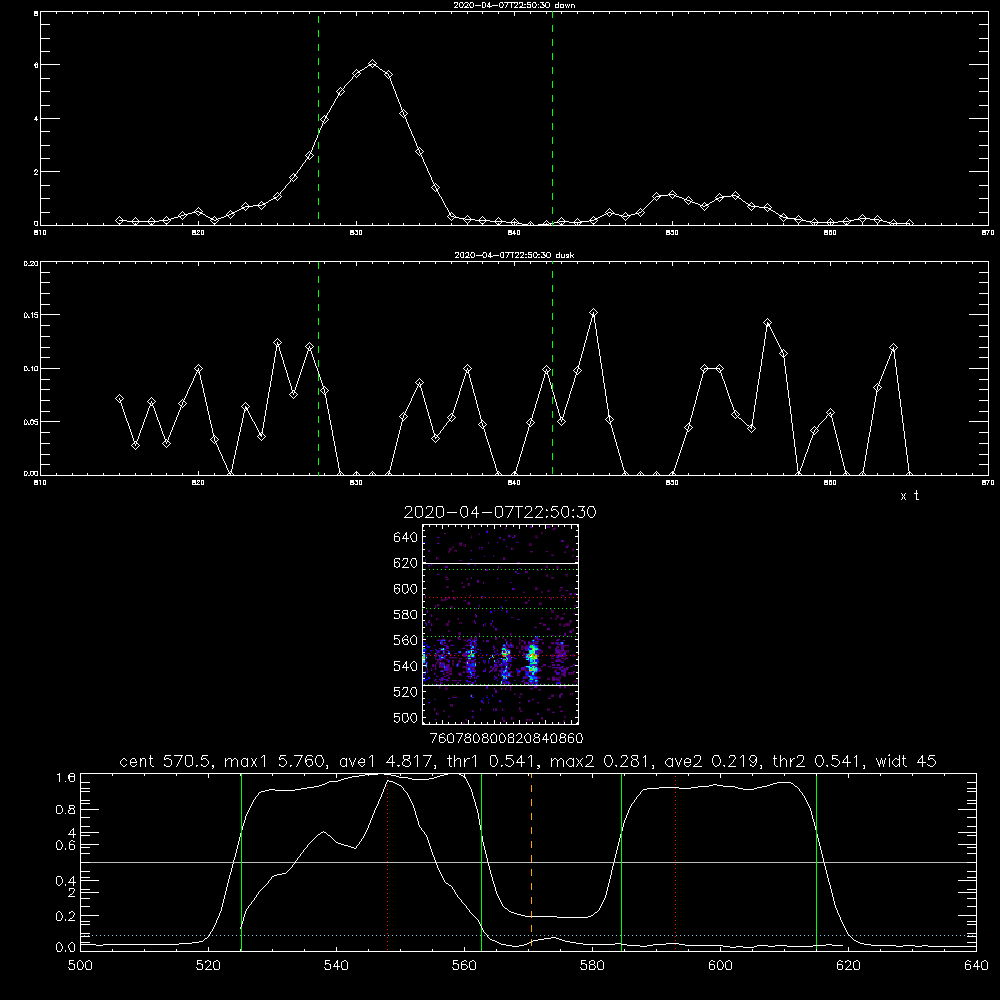Click the peak diamond marker in dawn plot
The width and height of the screenshot is (1000, 1000).
[x=373, y=64]
